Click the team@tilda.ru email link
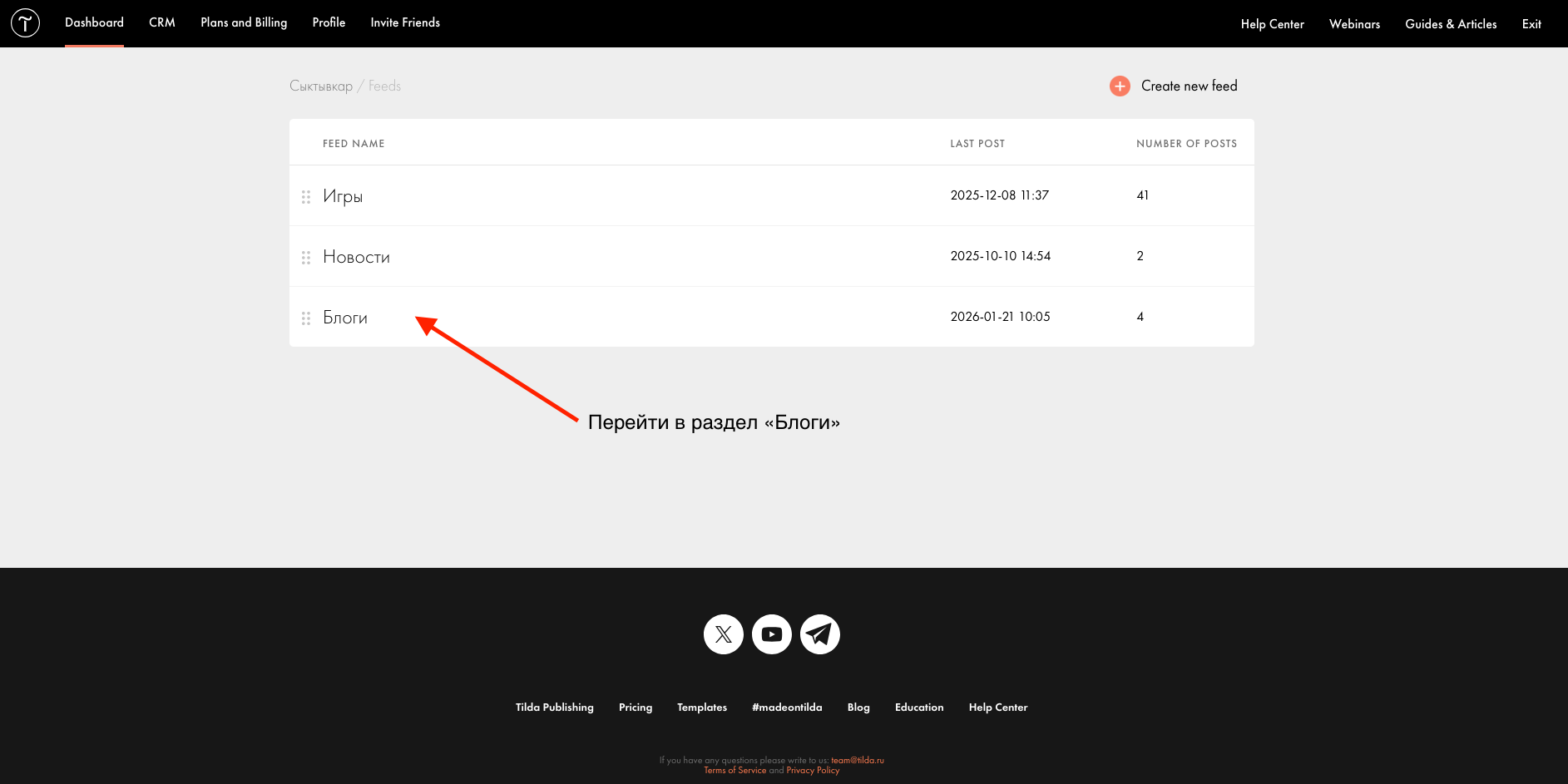The image size is (1568, 784). [x=857, y=760]
